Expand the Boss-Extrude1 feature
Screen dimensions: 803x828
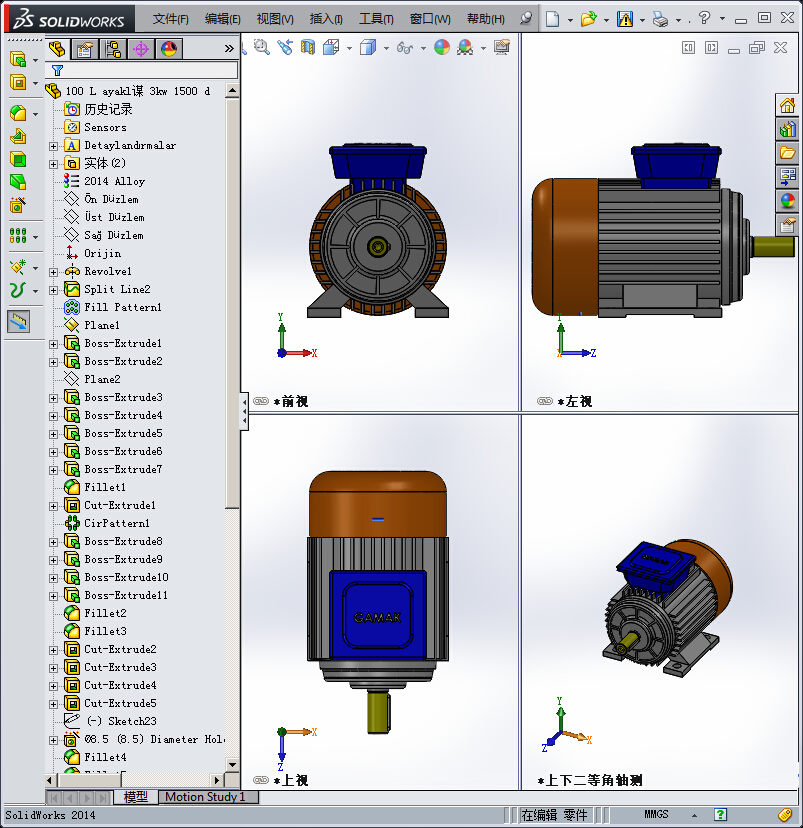[x=53, y=344]
